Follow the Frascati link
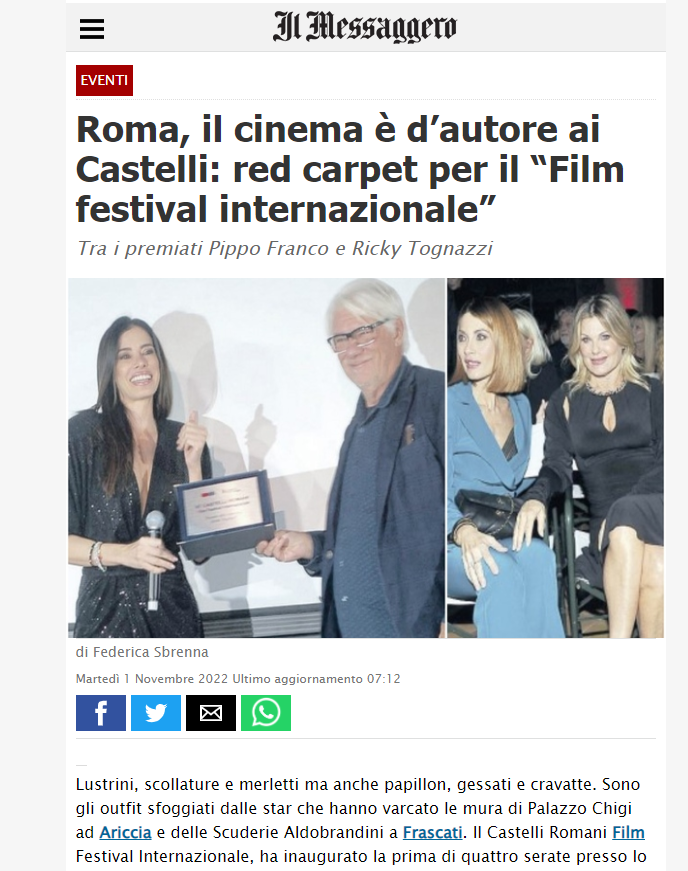This screenshot has width=688, height=871. click(433, 832)
